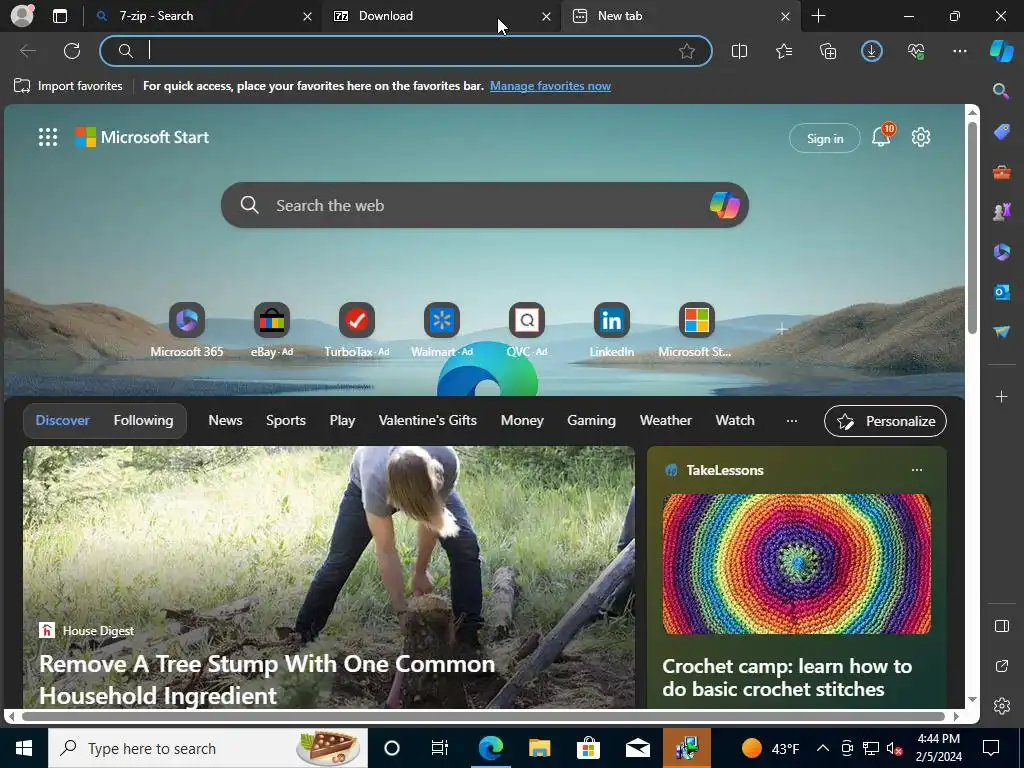Show the Downloads icon in toolbar
The image size is (1024, 768).
(x=872, y=51)
